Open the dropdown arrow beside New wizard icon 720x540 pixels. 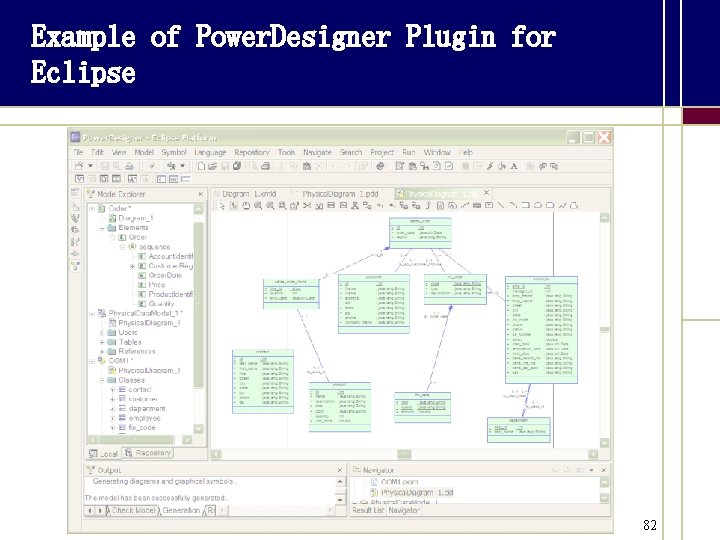click(x=90, y=166)
